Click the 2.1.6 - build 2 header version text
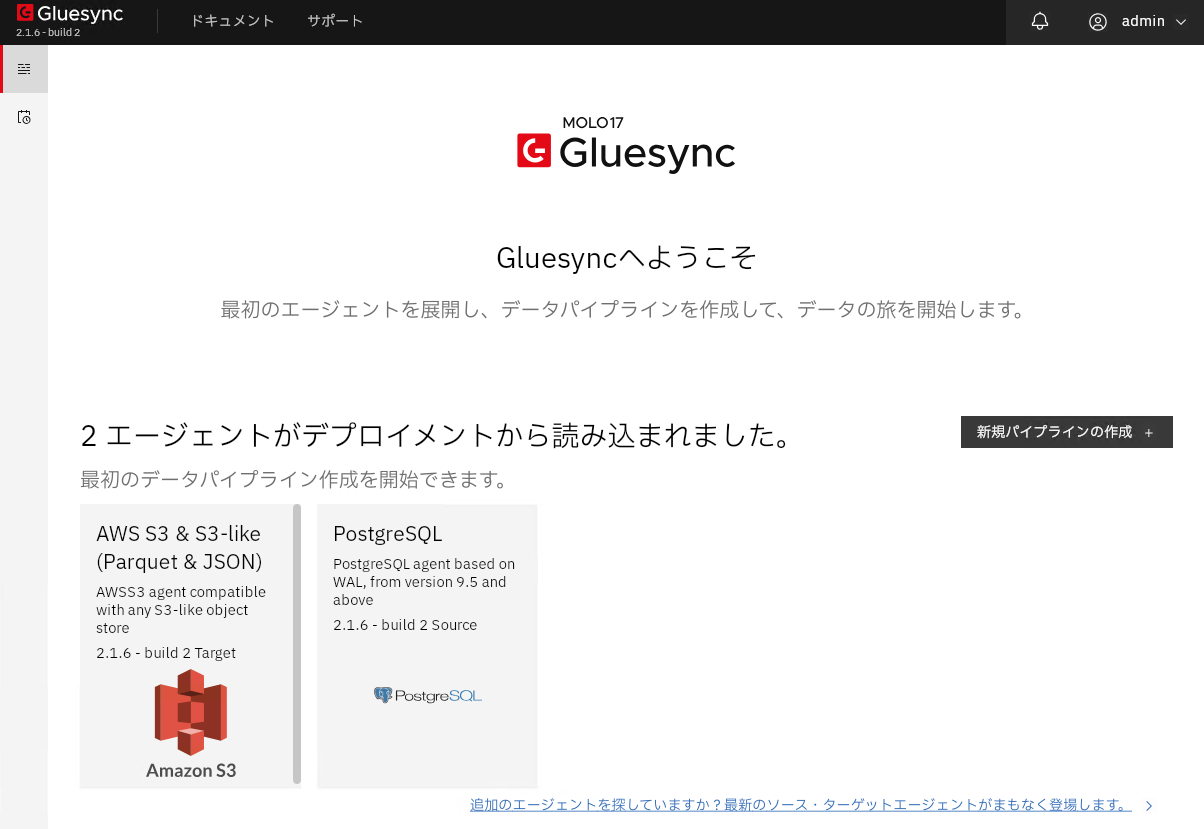Viewport: 1204px width, 829px height. pos(48,33)
